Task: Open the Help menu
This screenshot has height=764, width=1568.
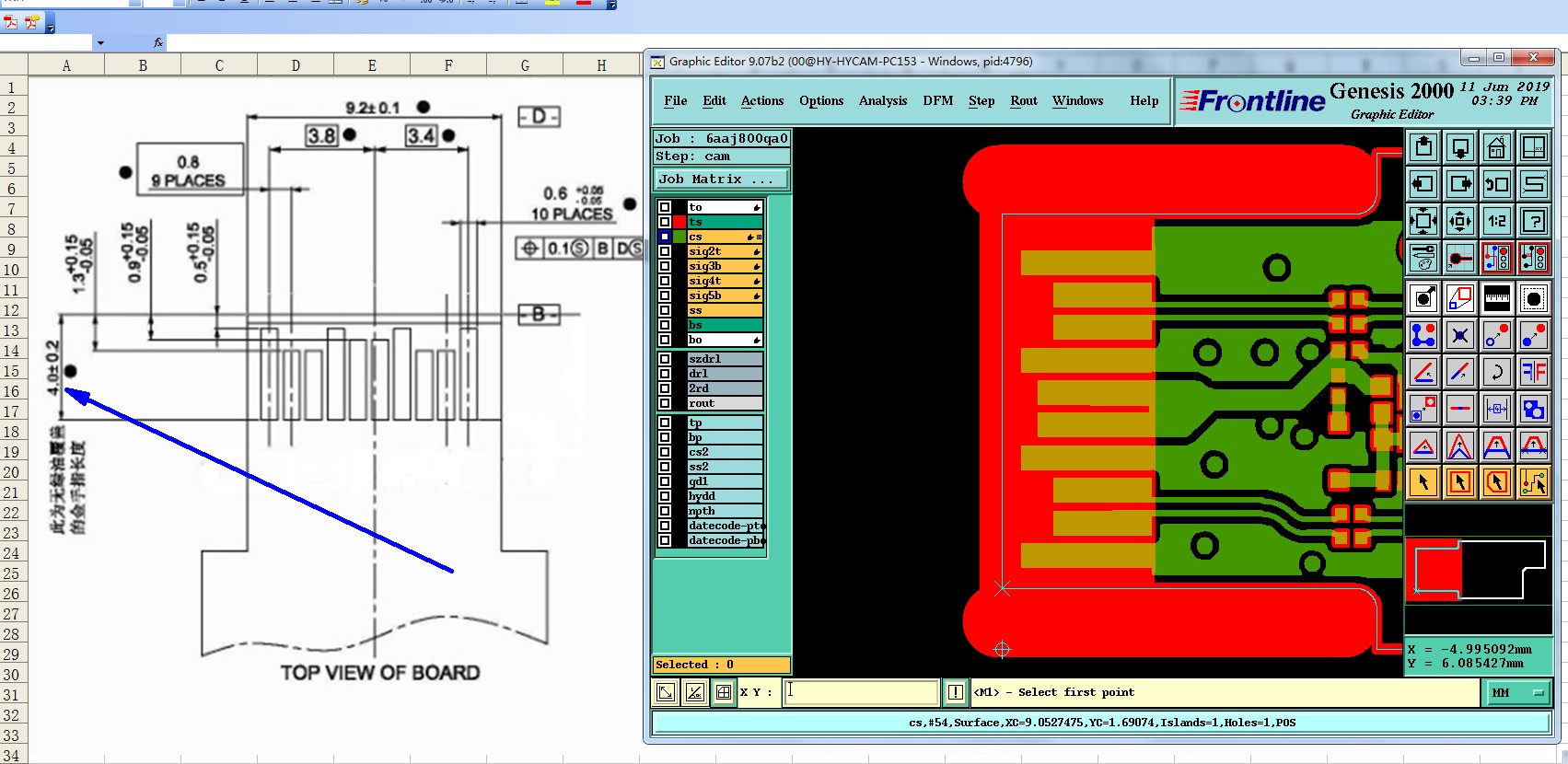Action: click(x=1144, y=100)
